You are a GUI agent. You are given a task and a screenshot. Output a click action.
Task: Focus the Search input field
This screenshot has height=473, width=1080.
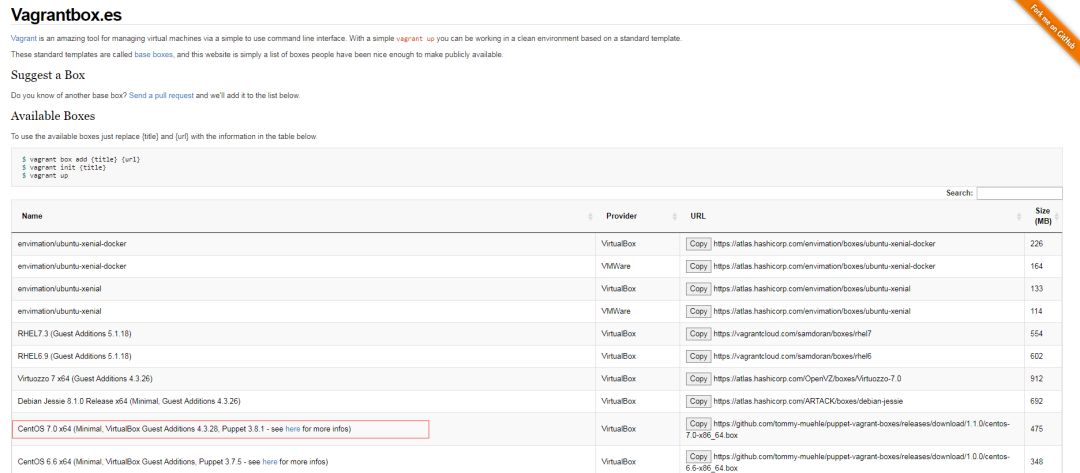(x=1019, y=193)
